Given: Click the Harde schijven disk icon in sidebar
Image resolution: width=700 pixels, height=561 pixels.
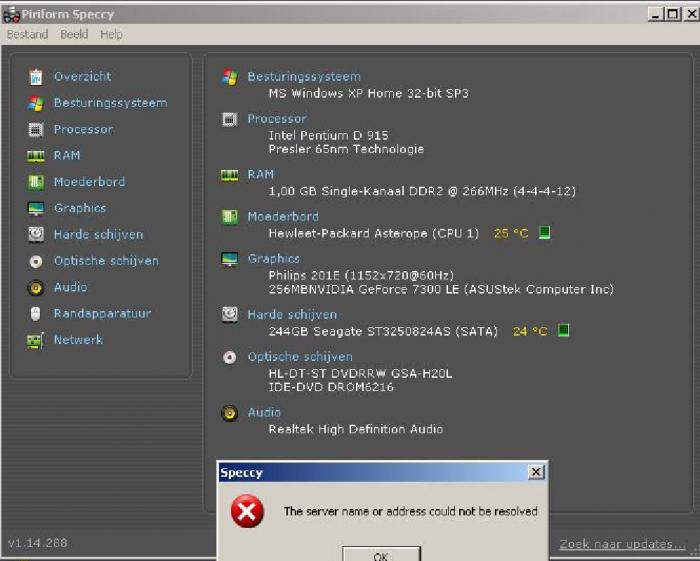Looking at the screenshot, I should 36,234.
